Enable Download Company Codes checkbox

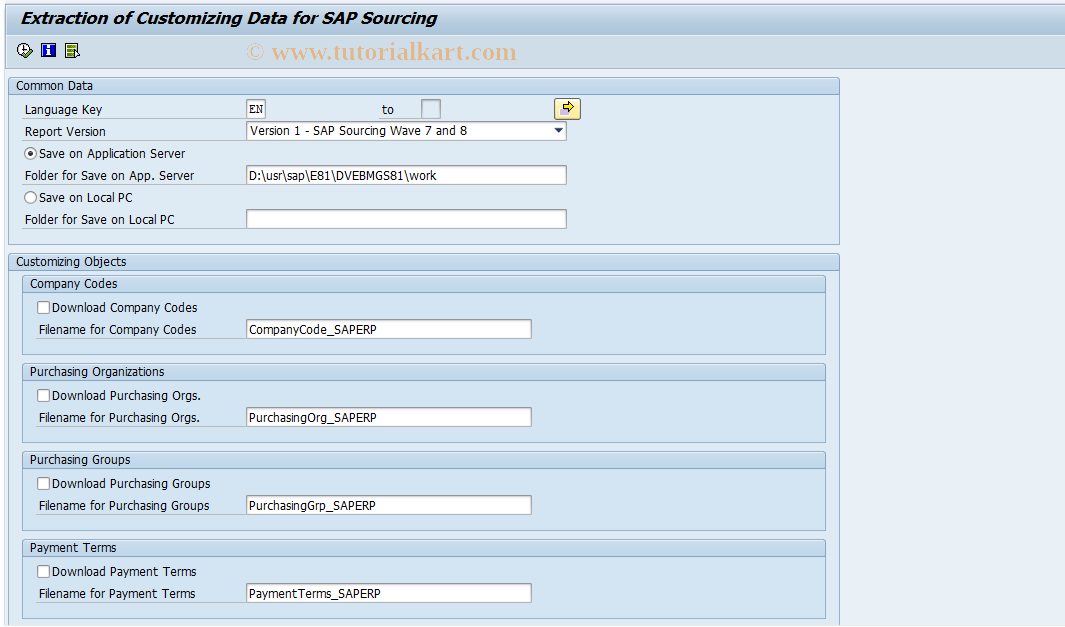pyautogui.click(x=43, y=308)
